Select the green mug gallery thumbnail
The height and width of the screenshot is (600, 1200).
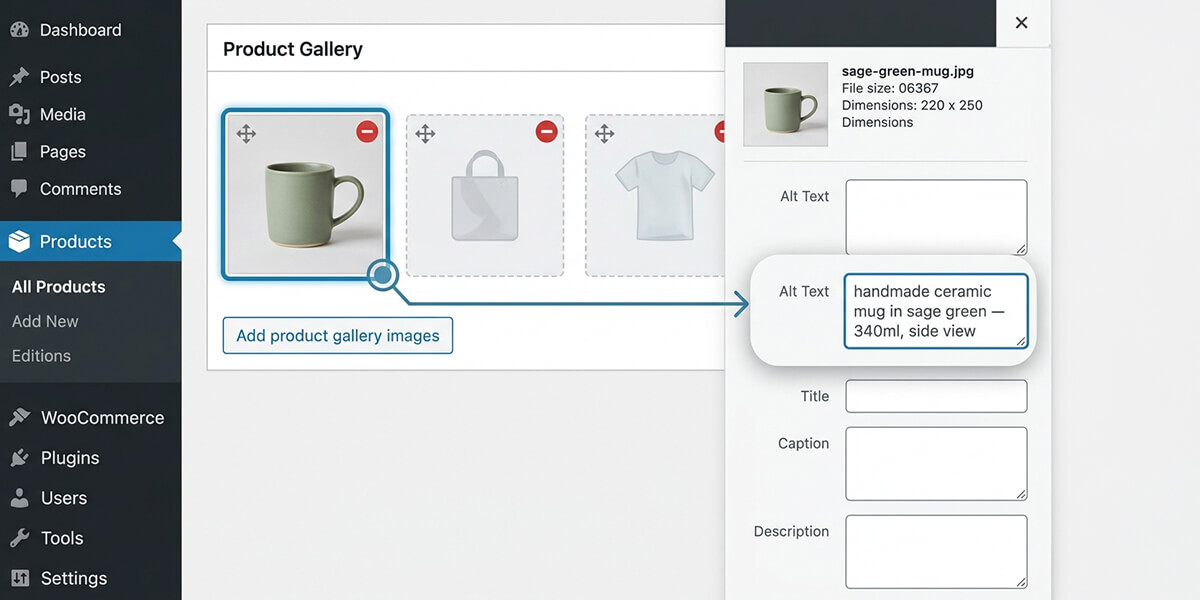[x=305, y=195]
